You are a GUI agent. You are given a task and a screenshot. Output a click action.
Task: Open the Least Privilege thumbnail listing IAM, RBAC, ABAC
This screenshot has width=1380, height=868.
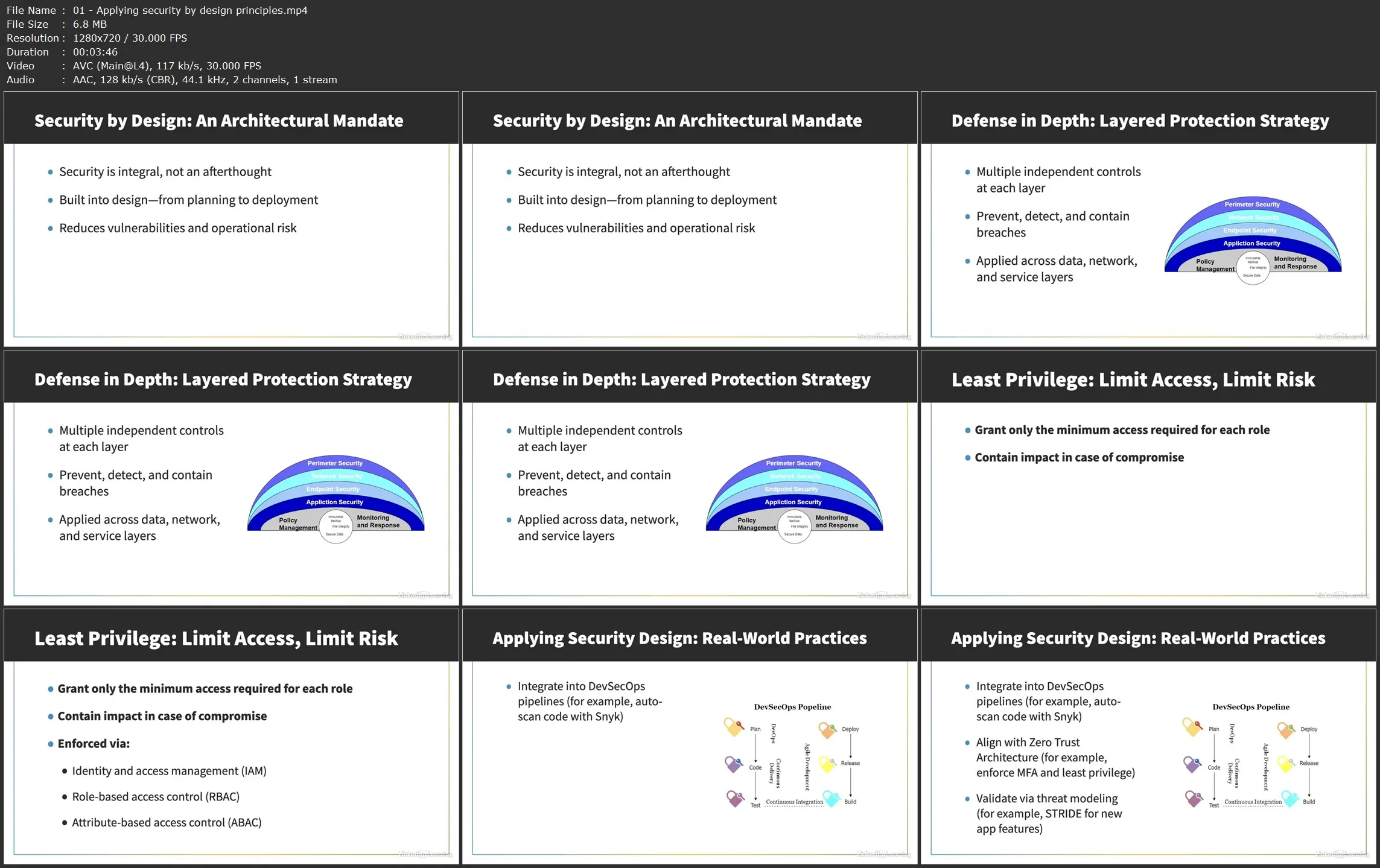tap(231, 737)
